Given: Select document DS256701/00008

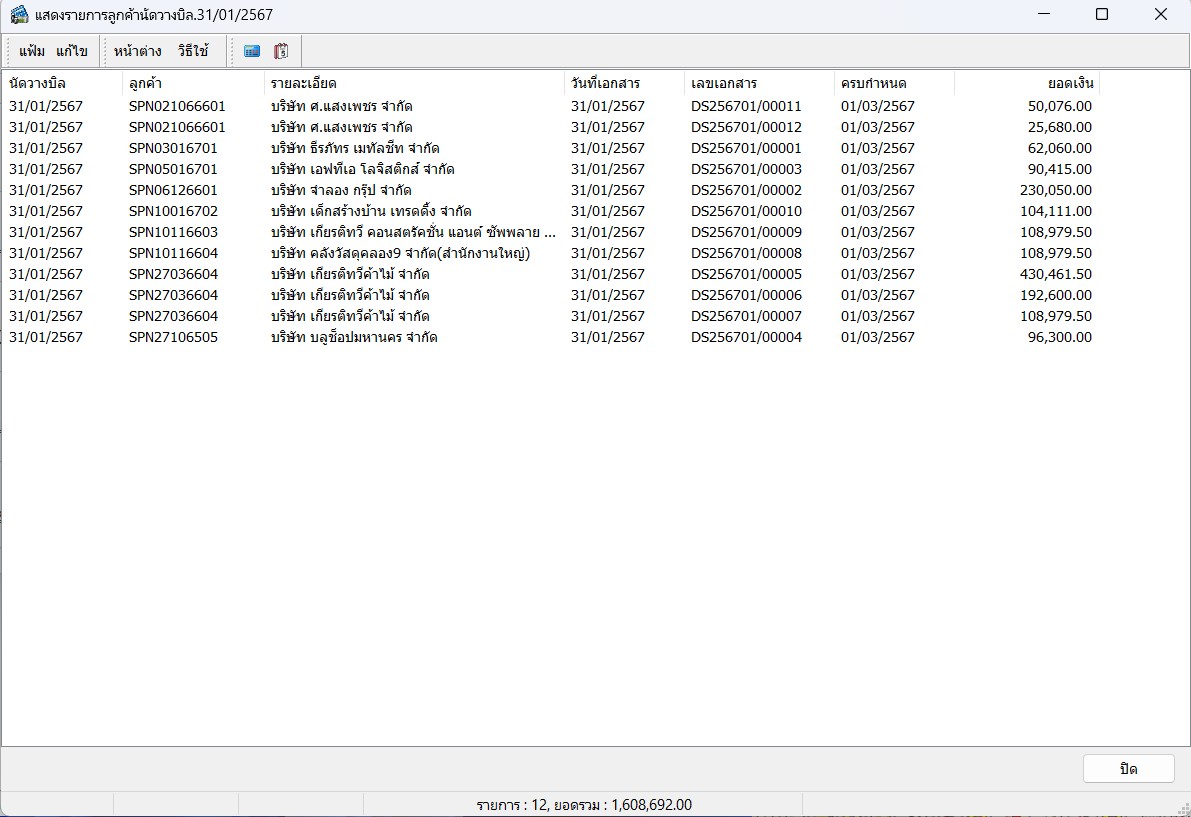Looking at the screenshot, I should (746, 253).
